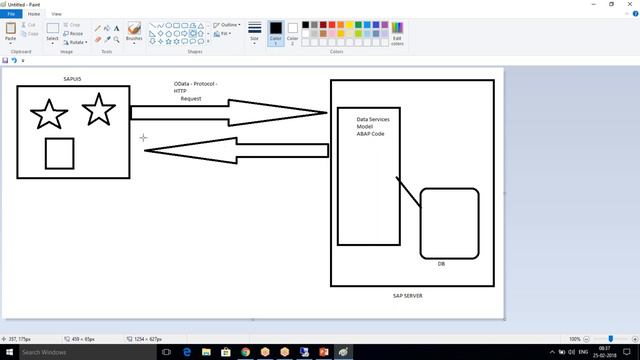Select Color 1 foreground box
This screenshot has height=360, width=640.
pyautogui.click(x=276, y=33)
